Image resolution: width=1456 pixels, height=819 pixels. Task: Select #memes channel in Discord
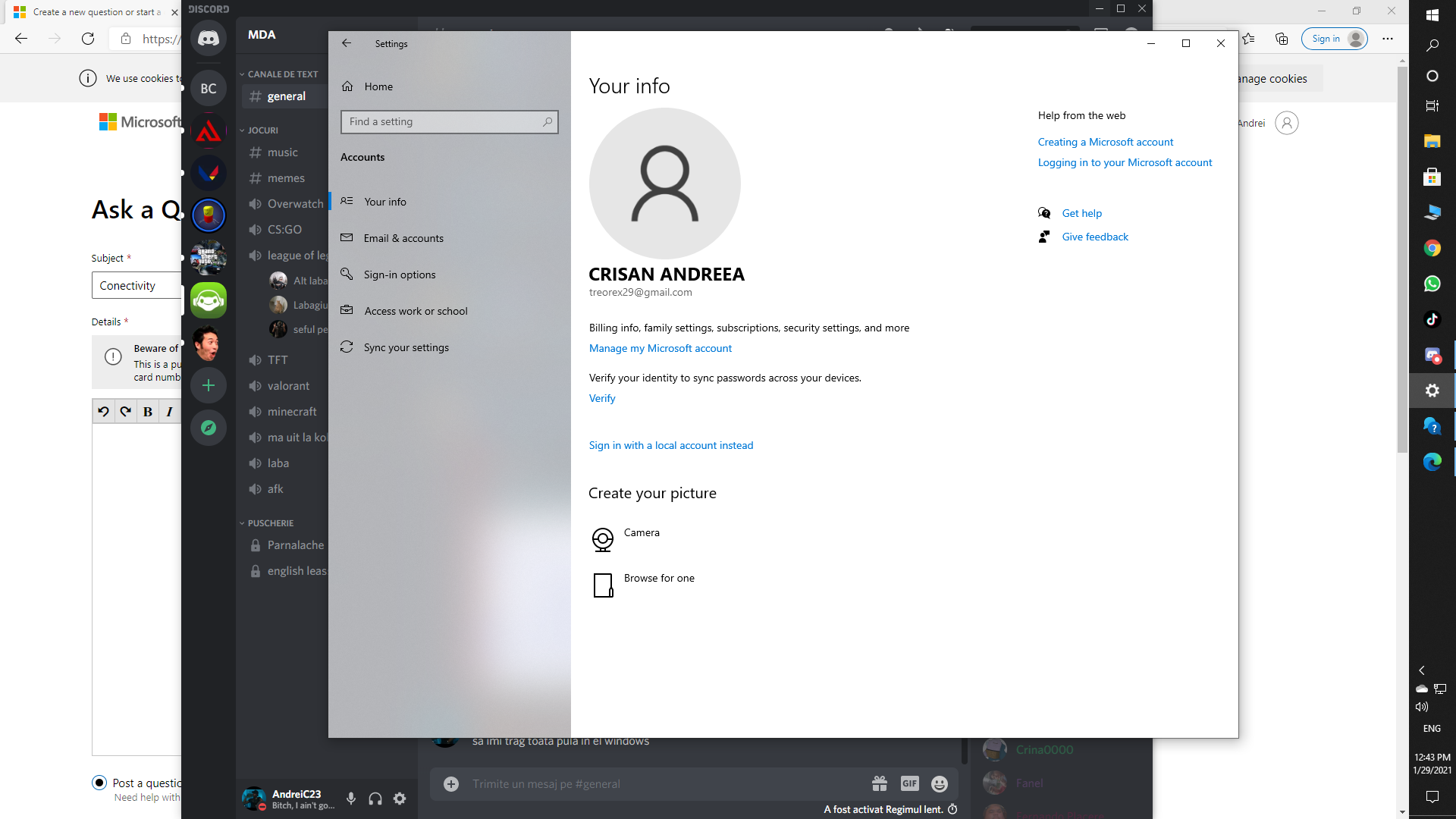pos(285,178)
